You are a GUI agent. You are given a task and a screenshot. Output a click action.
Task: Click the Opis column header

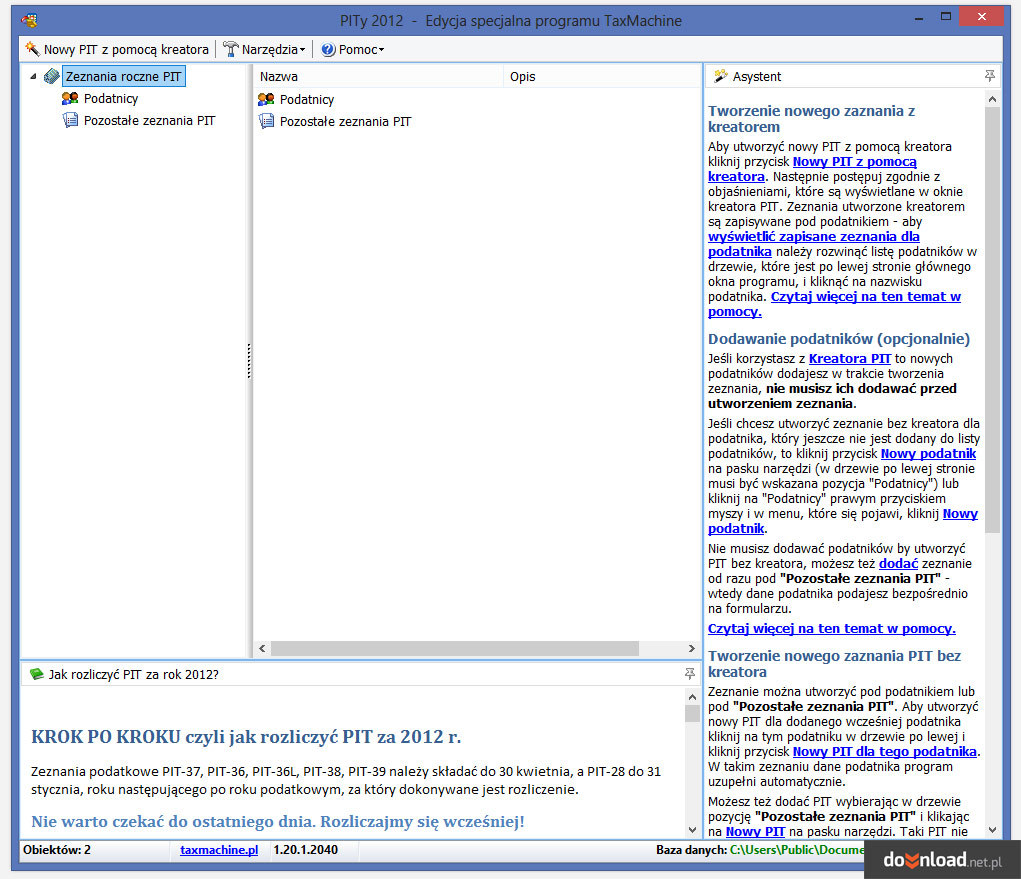click(x=602, y=76)
